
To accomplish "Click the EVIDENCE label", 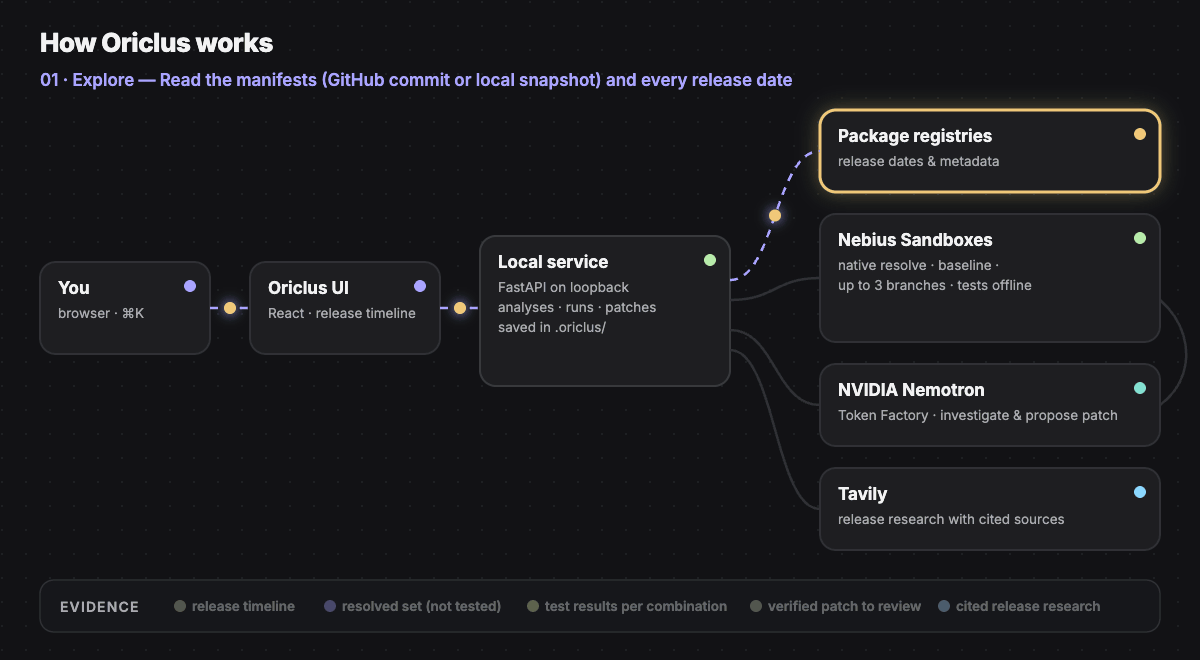I will click(100, 607).
